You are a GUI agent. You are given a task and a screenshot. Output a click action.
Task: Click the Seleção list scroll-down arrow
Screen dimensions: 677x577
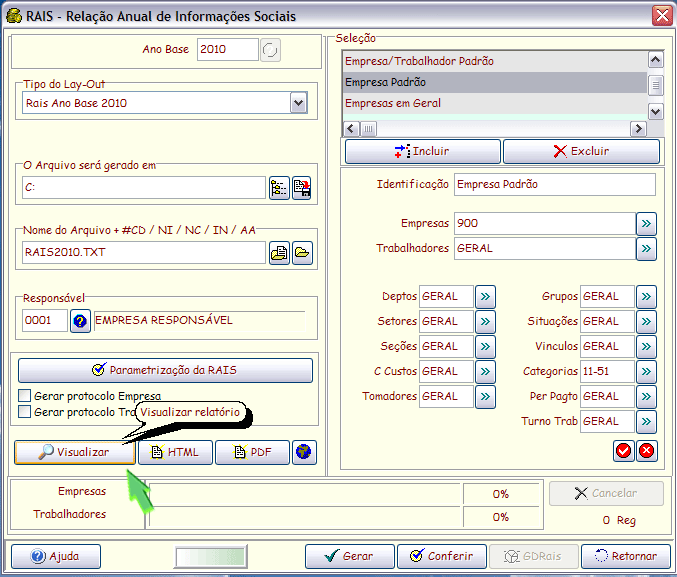point(655,112)
